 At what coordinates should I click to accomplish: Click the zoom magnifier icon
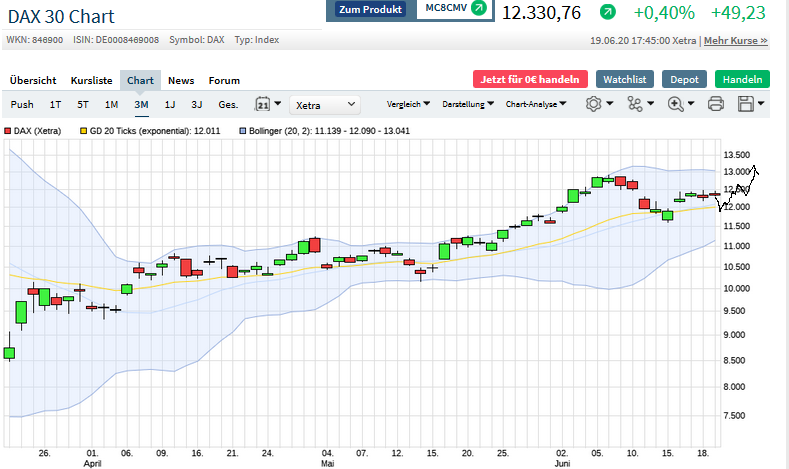coord(675,104)
